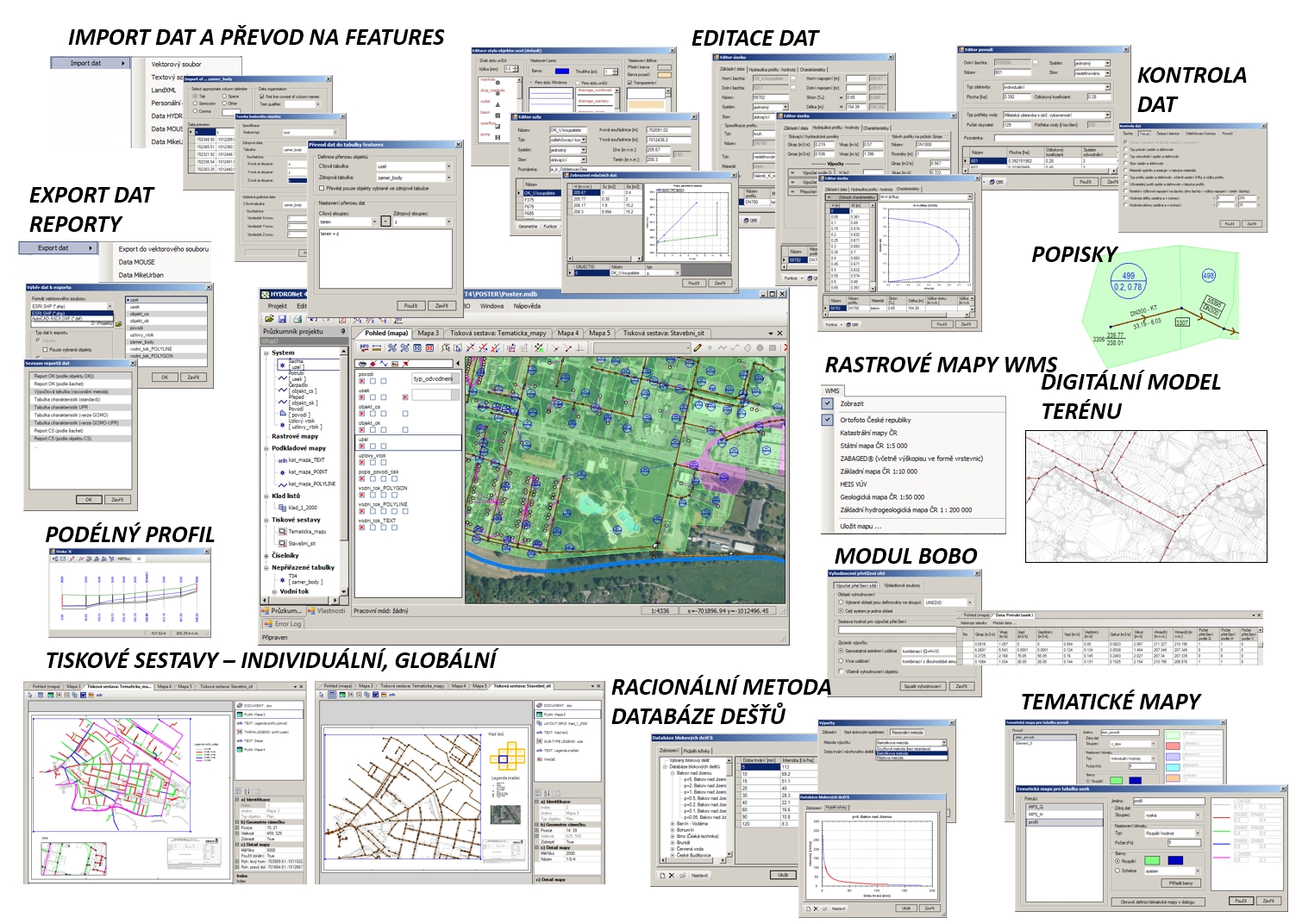
Task: Click the open project folder icon
Action: click(270, 320)
